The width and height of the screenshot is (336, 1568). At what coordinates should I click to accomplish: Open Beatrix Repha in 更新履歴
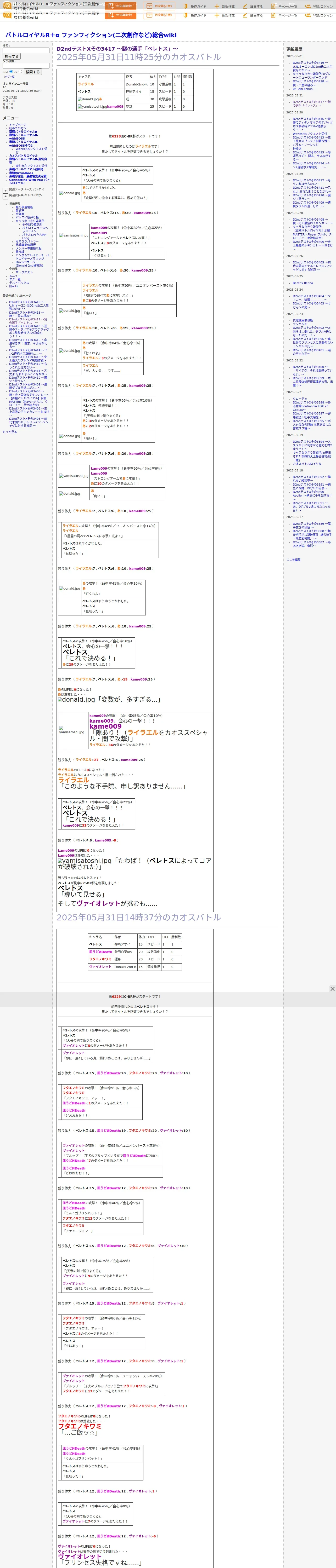point(303,283)
